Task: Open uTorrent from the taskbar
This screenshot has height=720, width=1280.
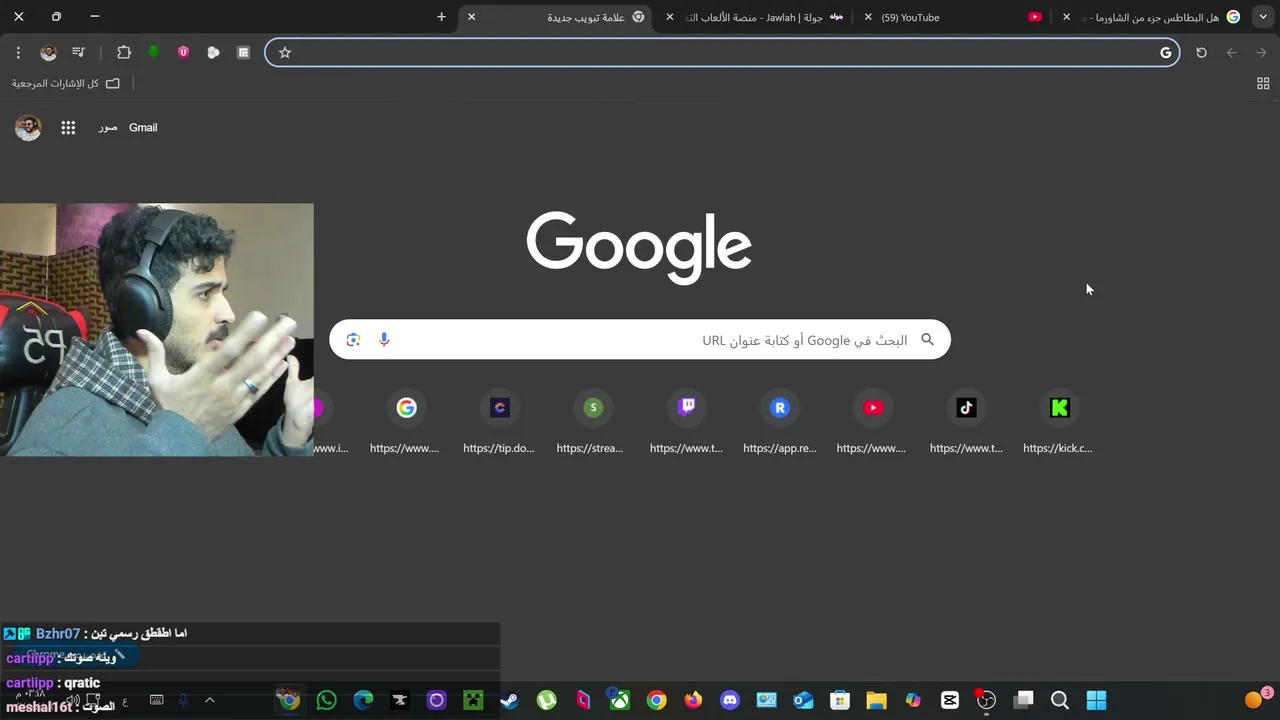Action: [x=546, y=700]
